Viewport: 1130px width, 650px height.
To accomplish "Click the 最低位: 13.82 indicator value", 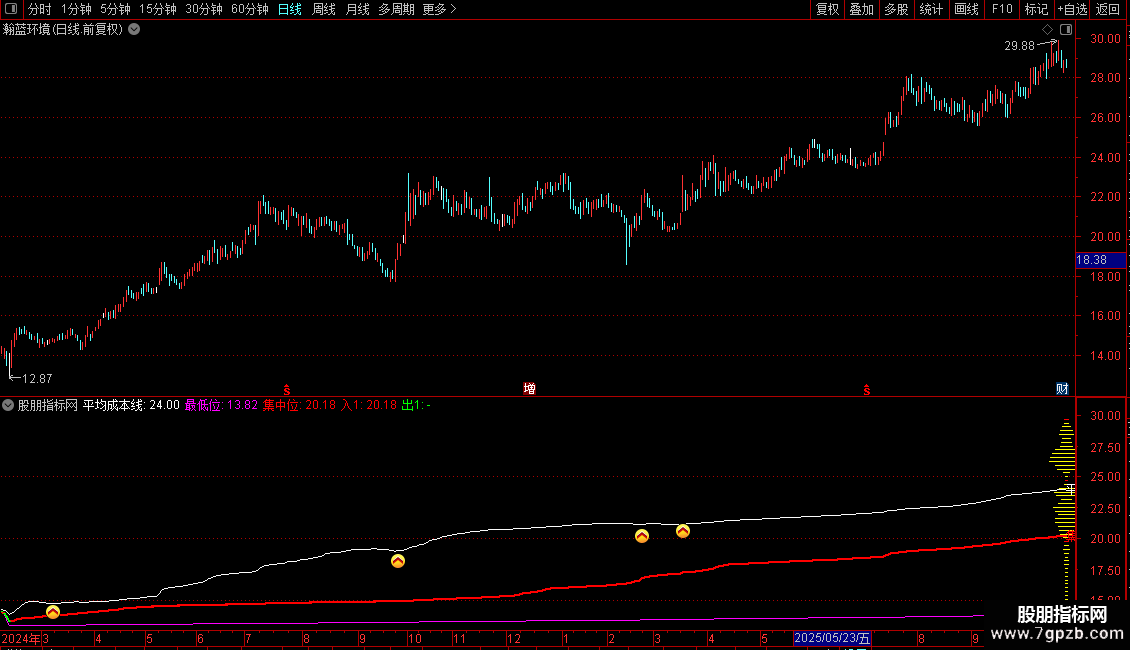I will pyautogui.click(x=221, y=406).
